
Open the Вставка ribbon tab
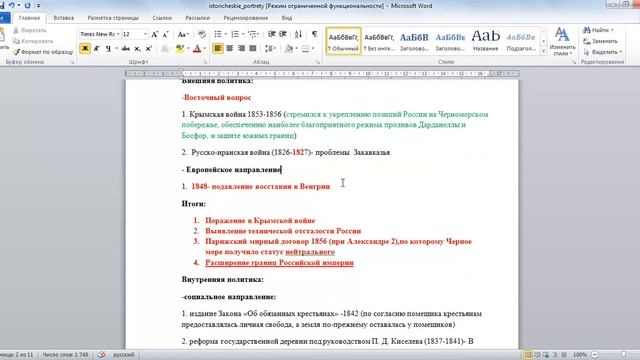click(64, 18)
